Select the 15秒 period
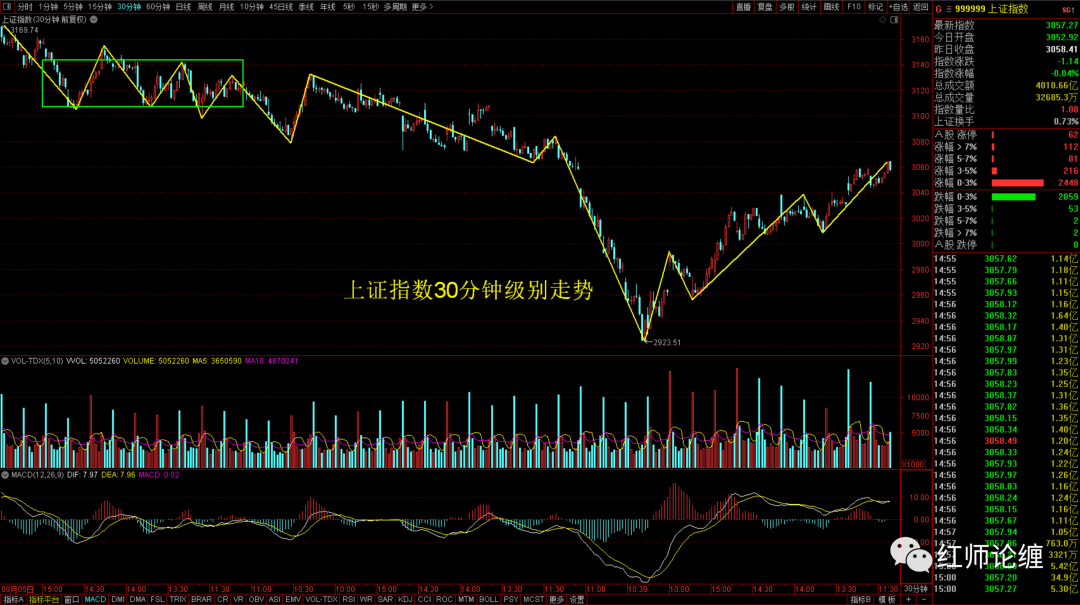 [x=371, y=7]
